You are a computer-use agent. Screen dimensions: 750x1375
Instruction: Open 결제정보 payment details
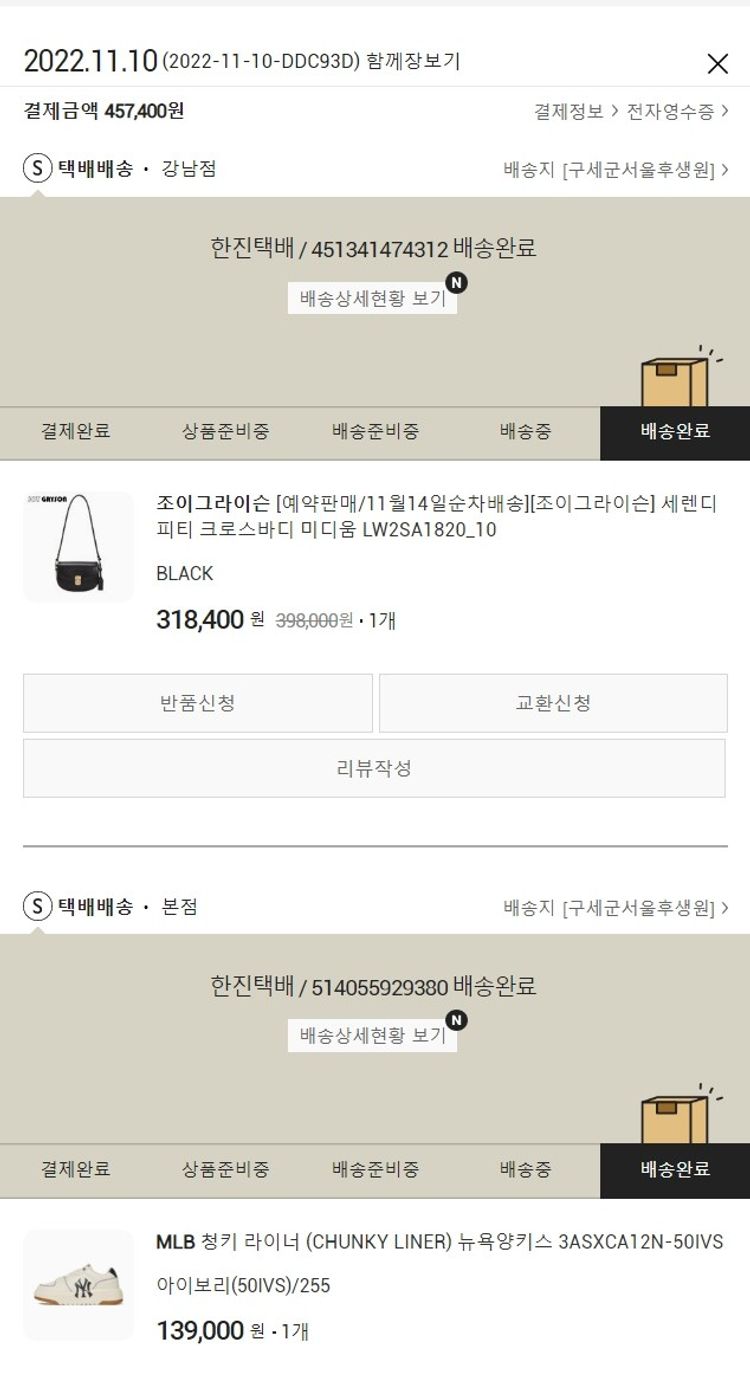576,111
